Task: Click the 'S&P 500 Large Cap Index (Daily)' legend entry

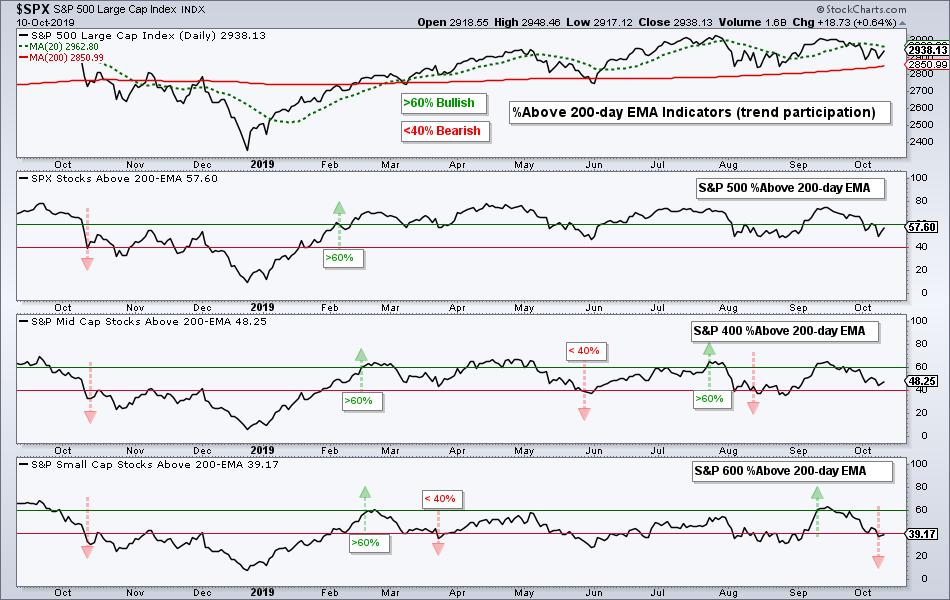Action: pyautogui.click(x=142, y=36)
